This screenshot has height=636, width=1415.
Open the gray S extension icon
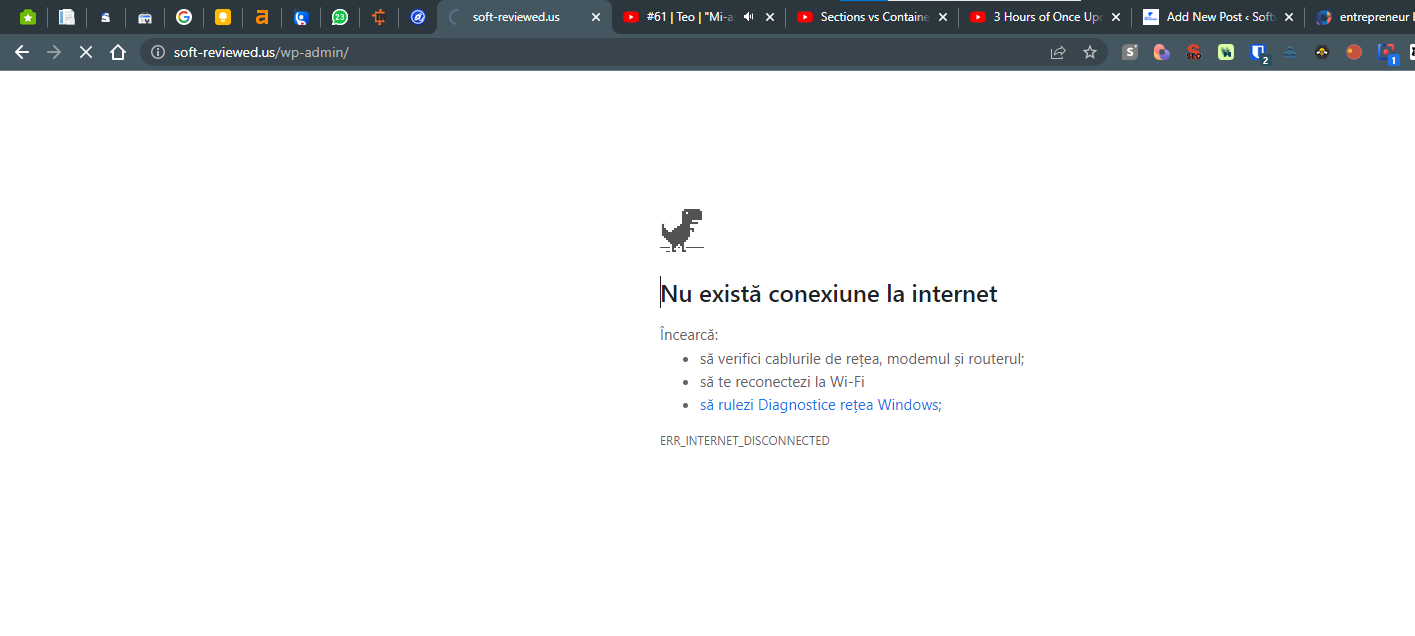click(x=1130, y=52)
